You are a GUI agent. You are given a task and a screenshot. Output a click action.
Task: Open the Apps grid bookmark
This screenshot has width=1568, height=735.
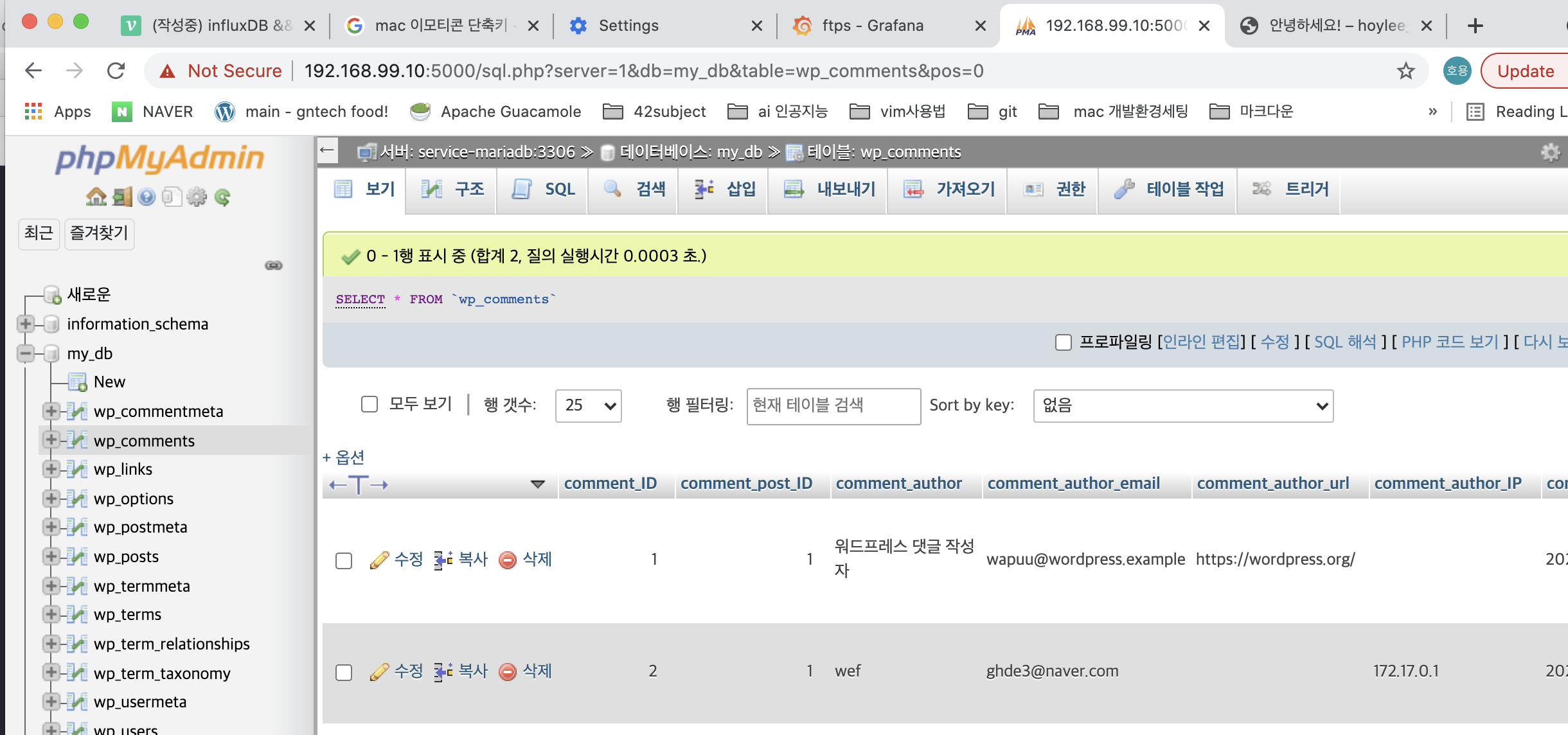[x=58, y=111]
